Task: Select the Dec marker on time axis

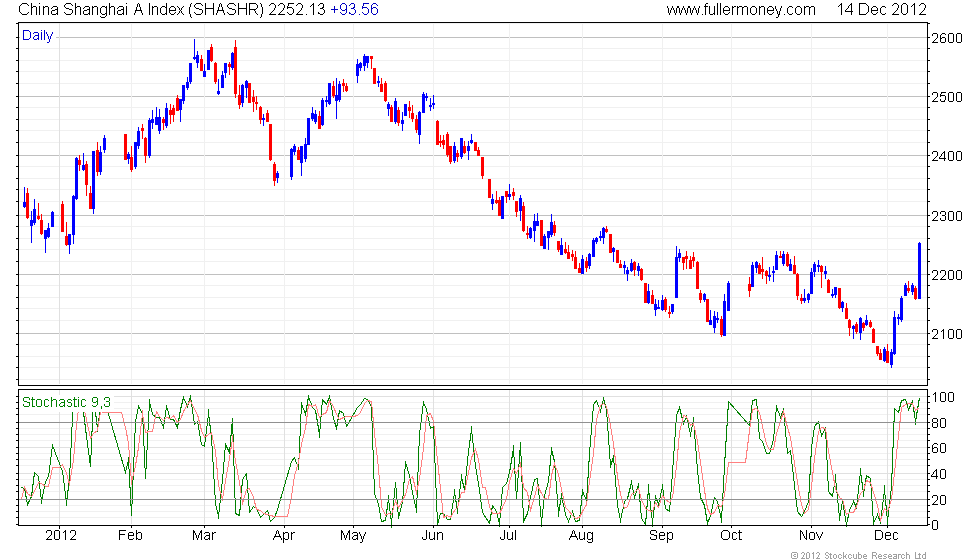Action: point(884,535)
